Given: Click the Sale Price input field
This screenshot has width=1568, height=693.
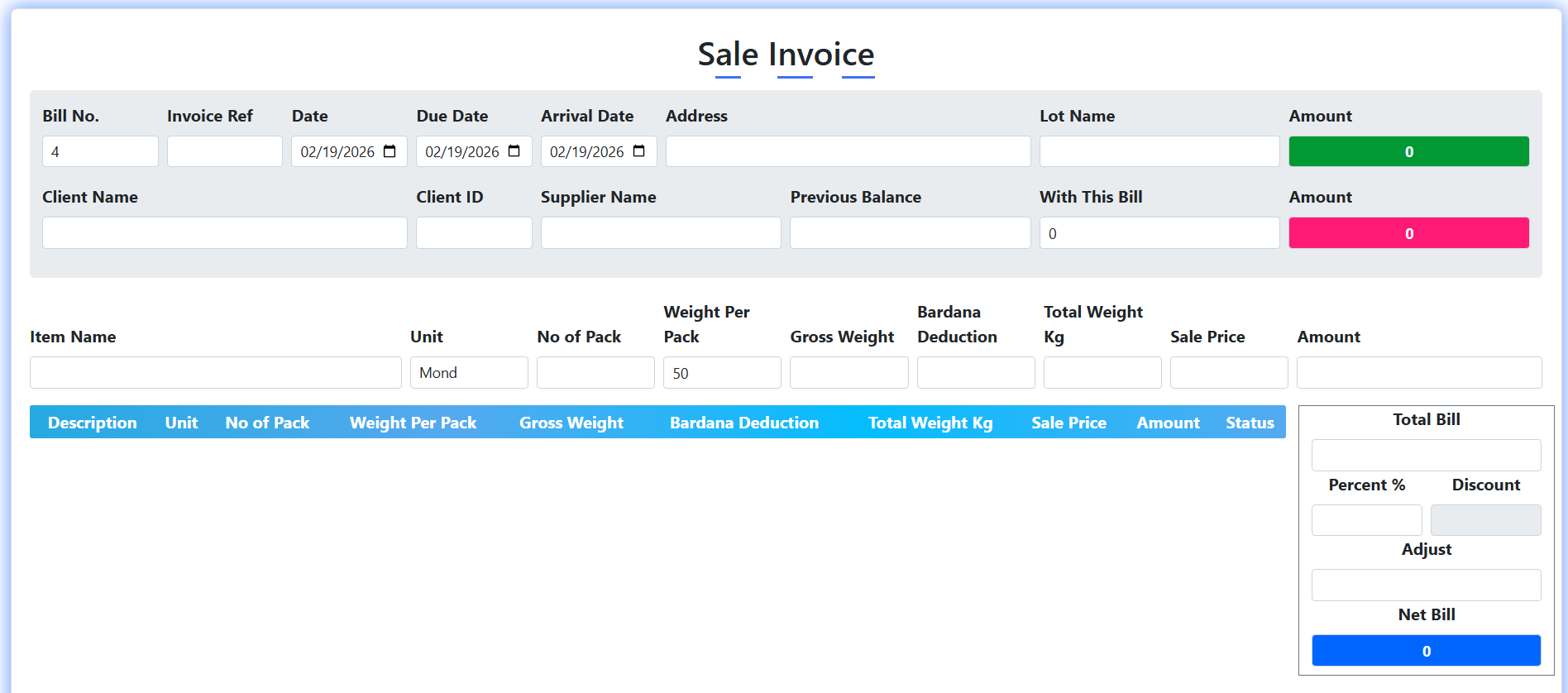Looking at the screenshot, I should [1228, 373].
